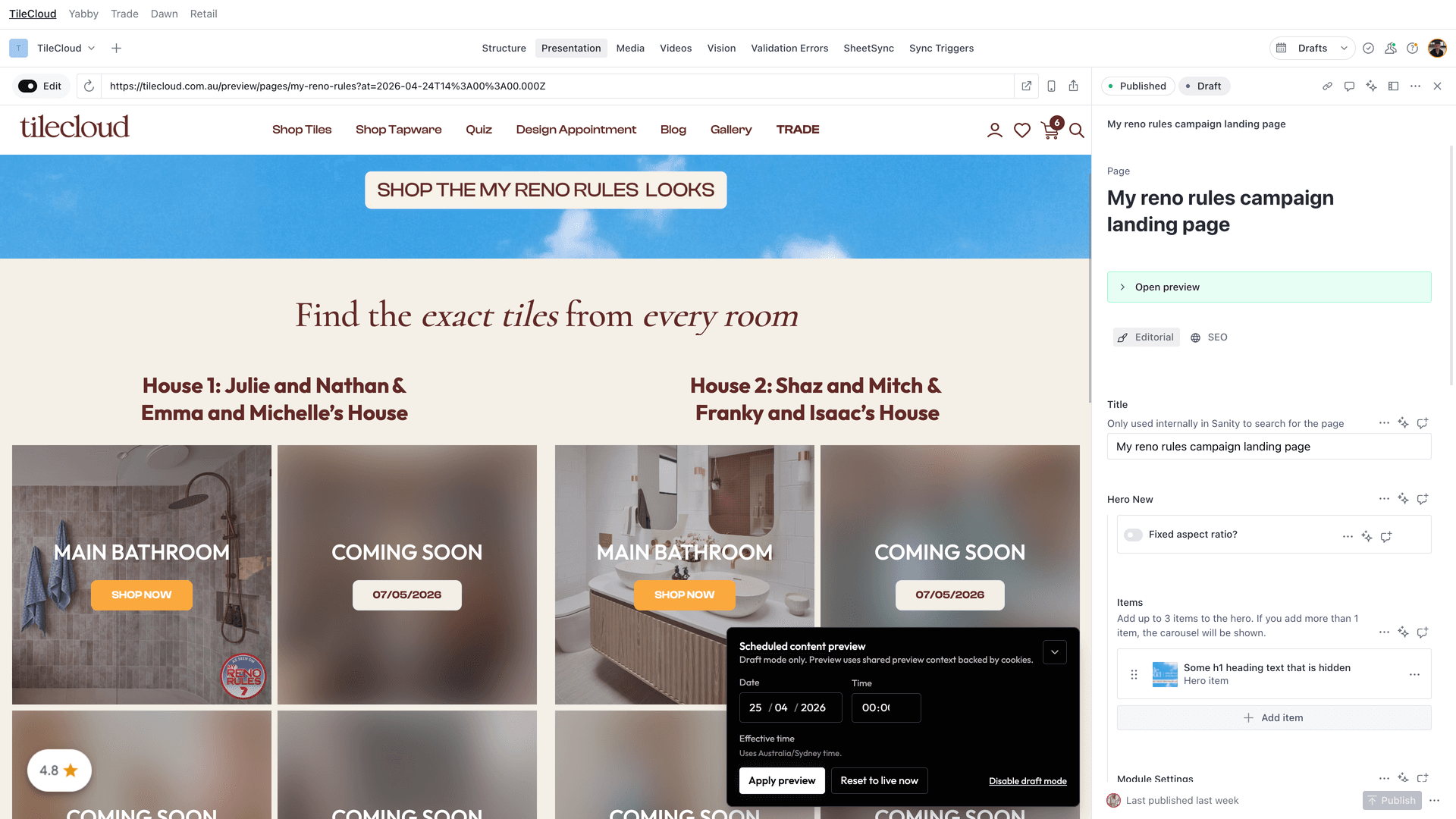Collapse the Scheduled content preview panel
1456x819 pixels.
[1054, 652]
